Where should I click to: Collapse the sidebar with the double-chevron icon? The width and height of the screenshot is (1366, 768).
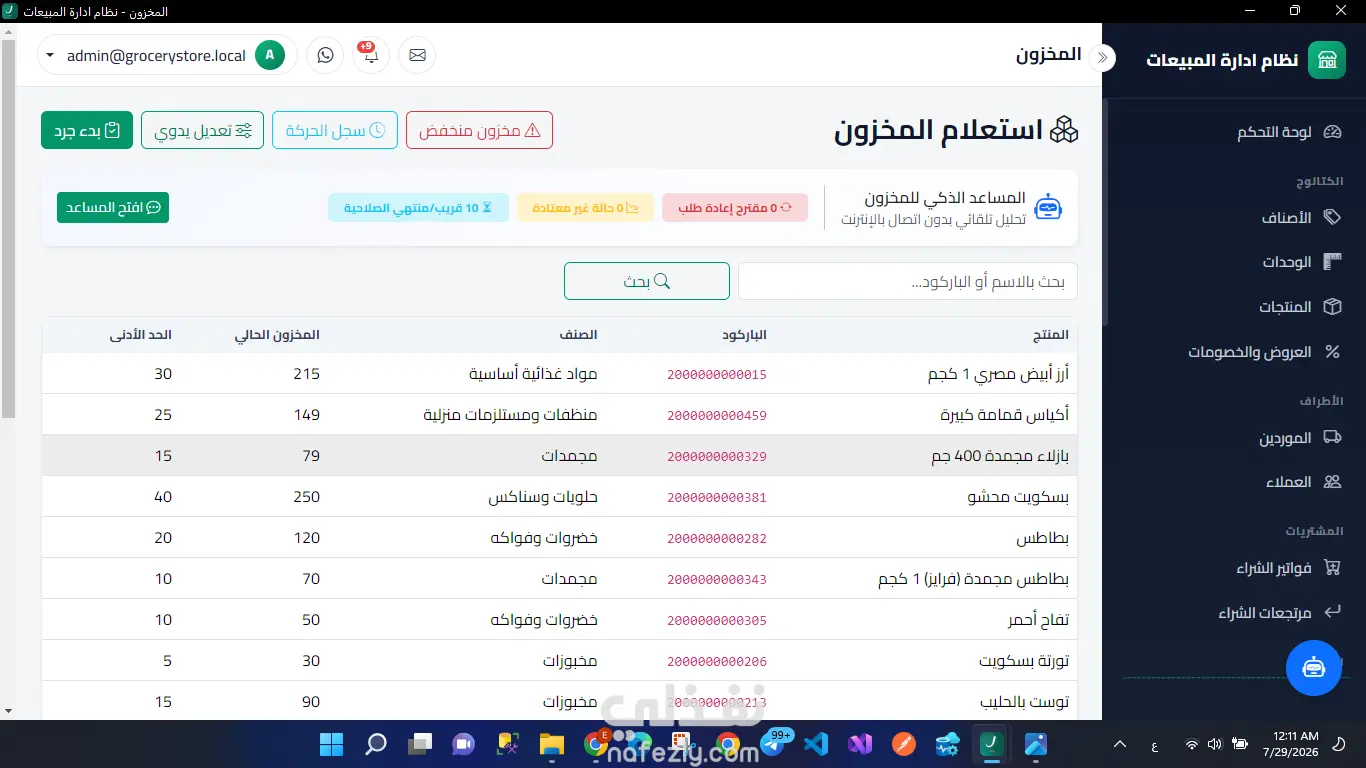coord(1103,58)
